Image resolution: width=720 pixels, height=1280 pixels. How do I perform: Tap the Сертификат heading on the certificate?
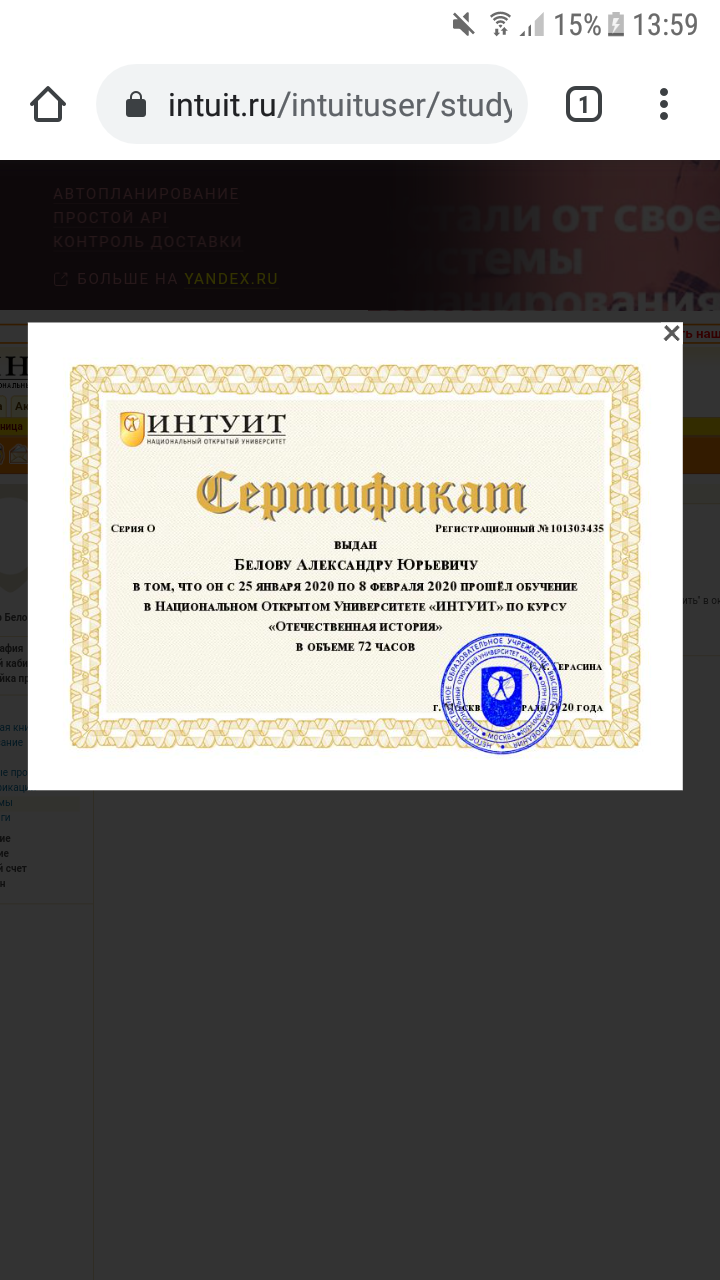click(360, 495)
